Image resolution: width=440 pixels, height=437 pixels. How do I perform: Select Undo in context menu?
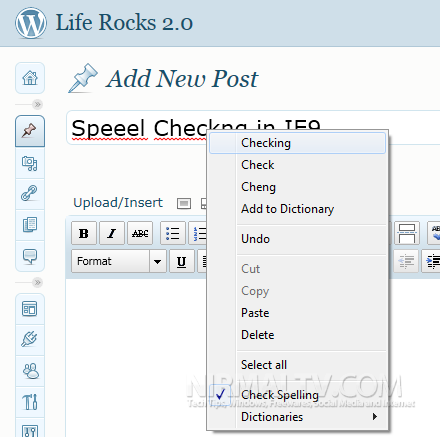click(x=297, y=239)
